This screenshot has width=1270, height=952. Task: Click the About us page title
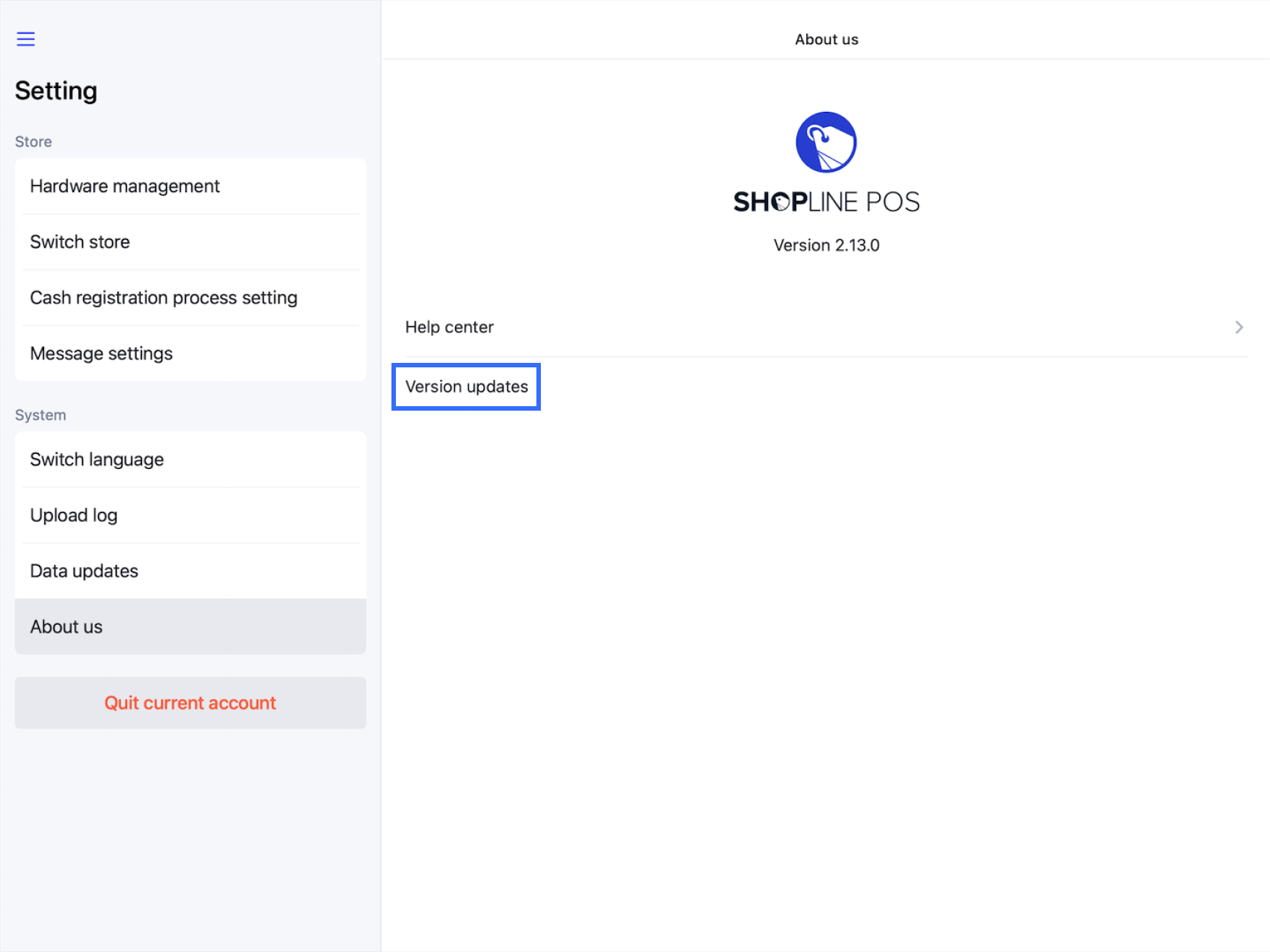(x=826, y=40)
